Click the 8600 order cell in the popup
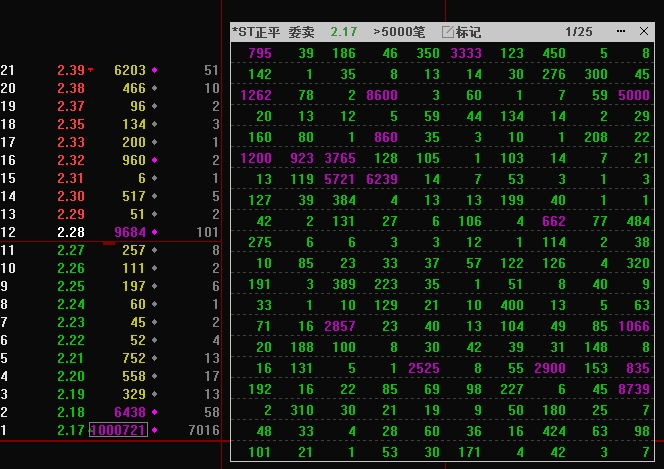Image resolution: width=664 pixels, height=469 pixels. [x=382, y=95]
